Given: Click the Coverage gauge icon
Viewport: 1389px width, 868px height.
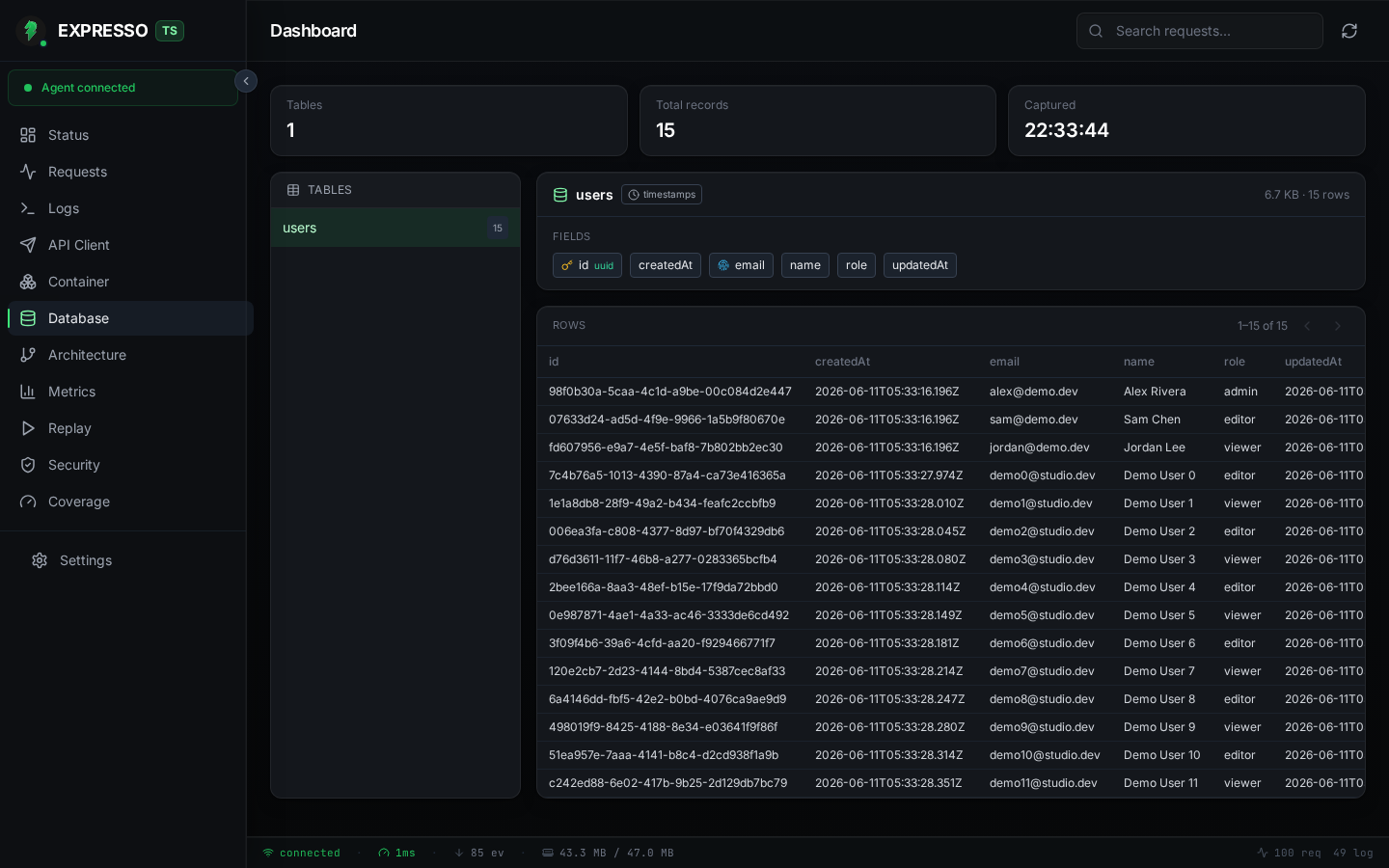Looking at the screenshot, I should [28, 502].
